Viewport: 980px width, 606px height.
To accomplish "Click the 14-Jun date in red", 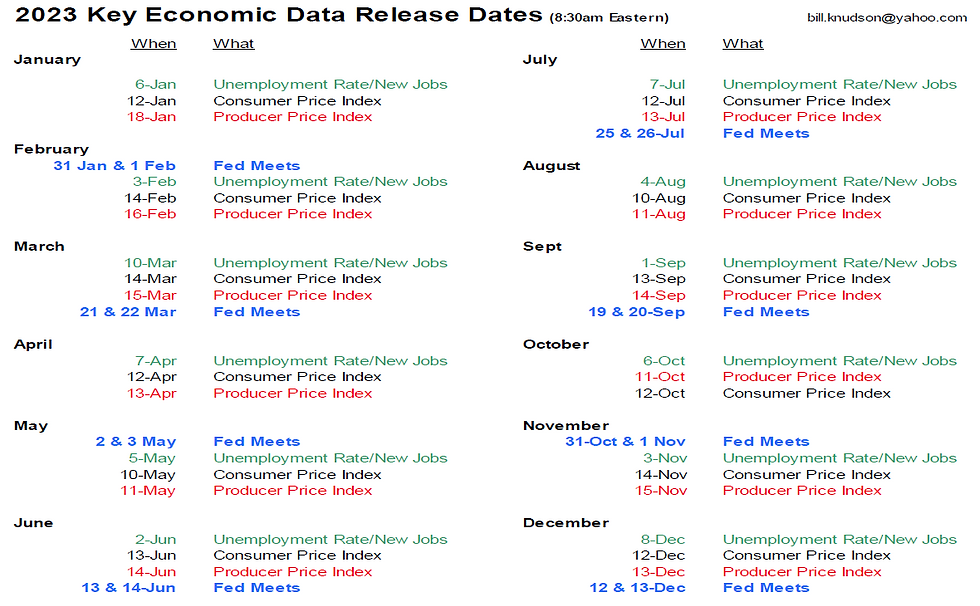I will [x=151, y=572].
